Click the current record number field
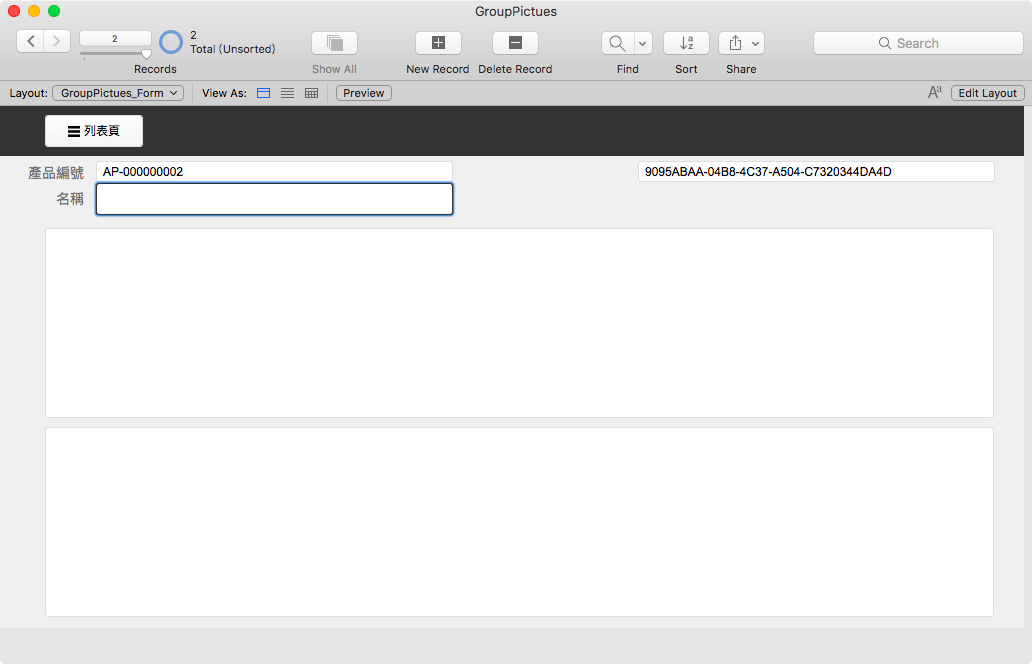Viewport: 1032px width, 664px height. point(115,39)
